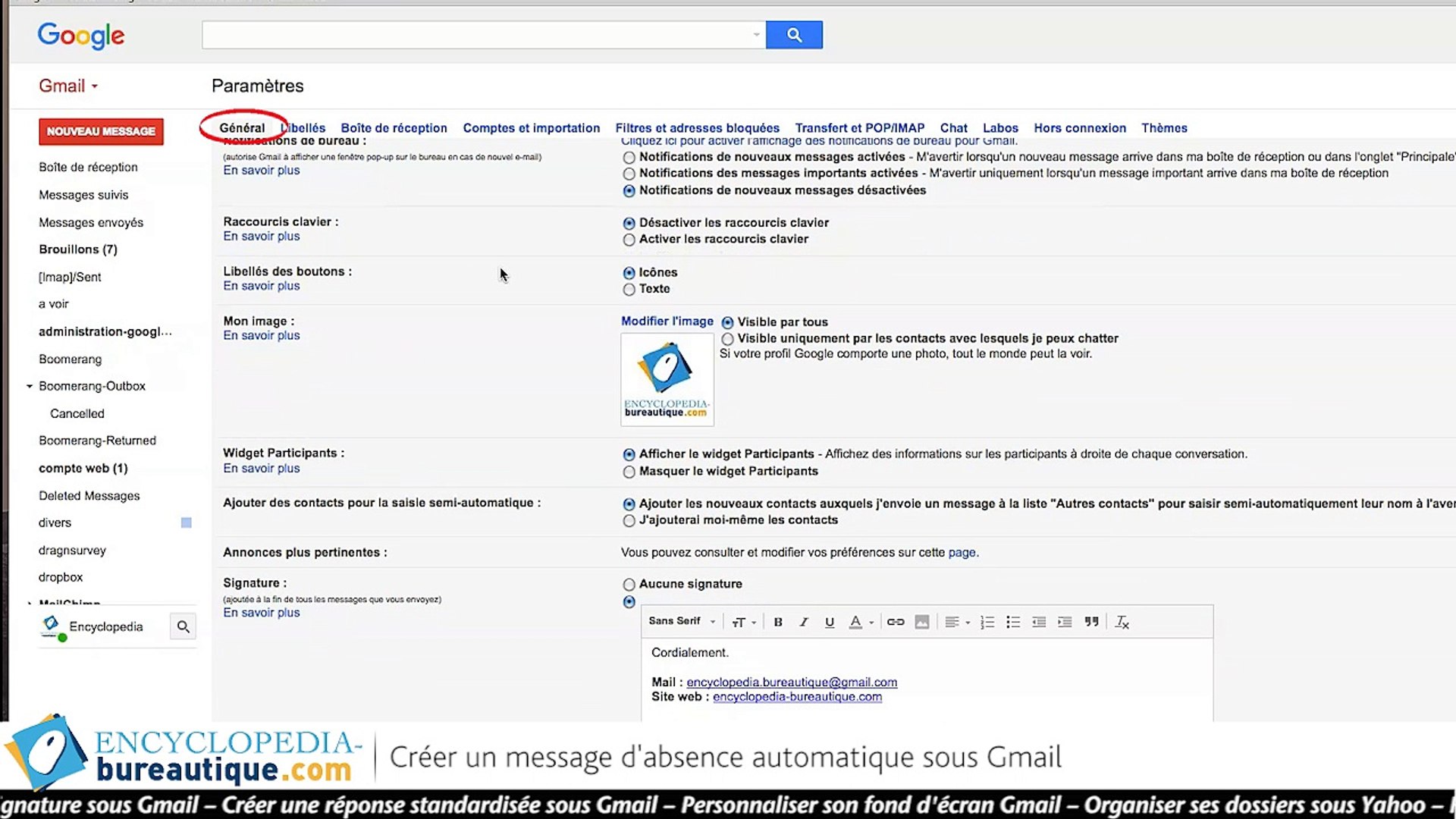
Task: Open the Gmail dropdown menu
Action: 68,86
